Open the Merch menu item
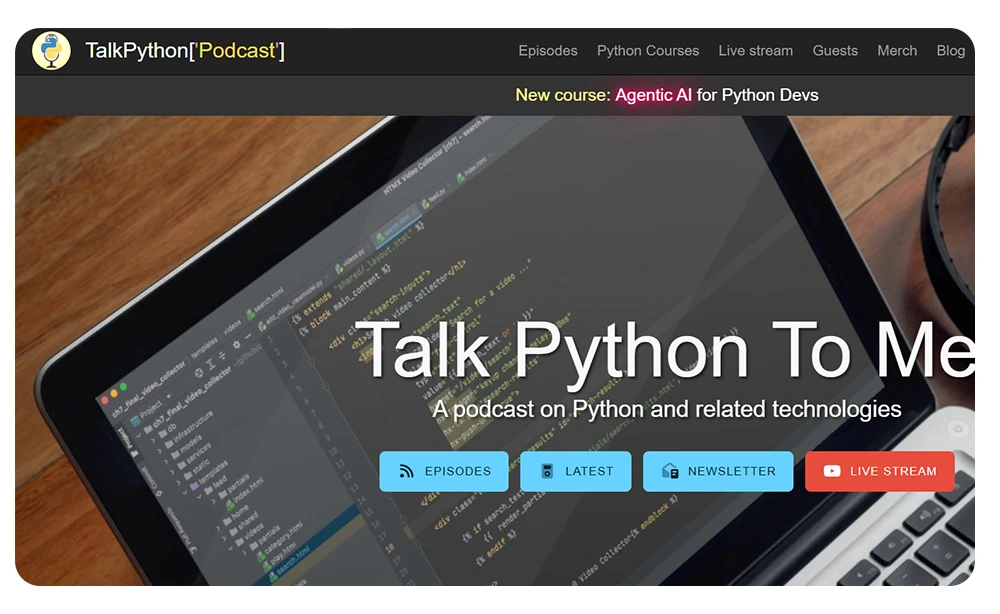 tap(897, 50)
